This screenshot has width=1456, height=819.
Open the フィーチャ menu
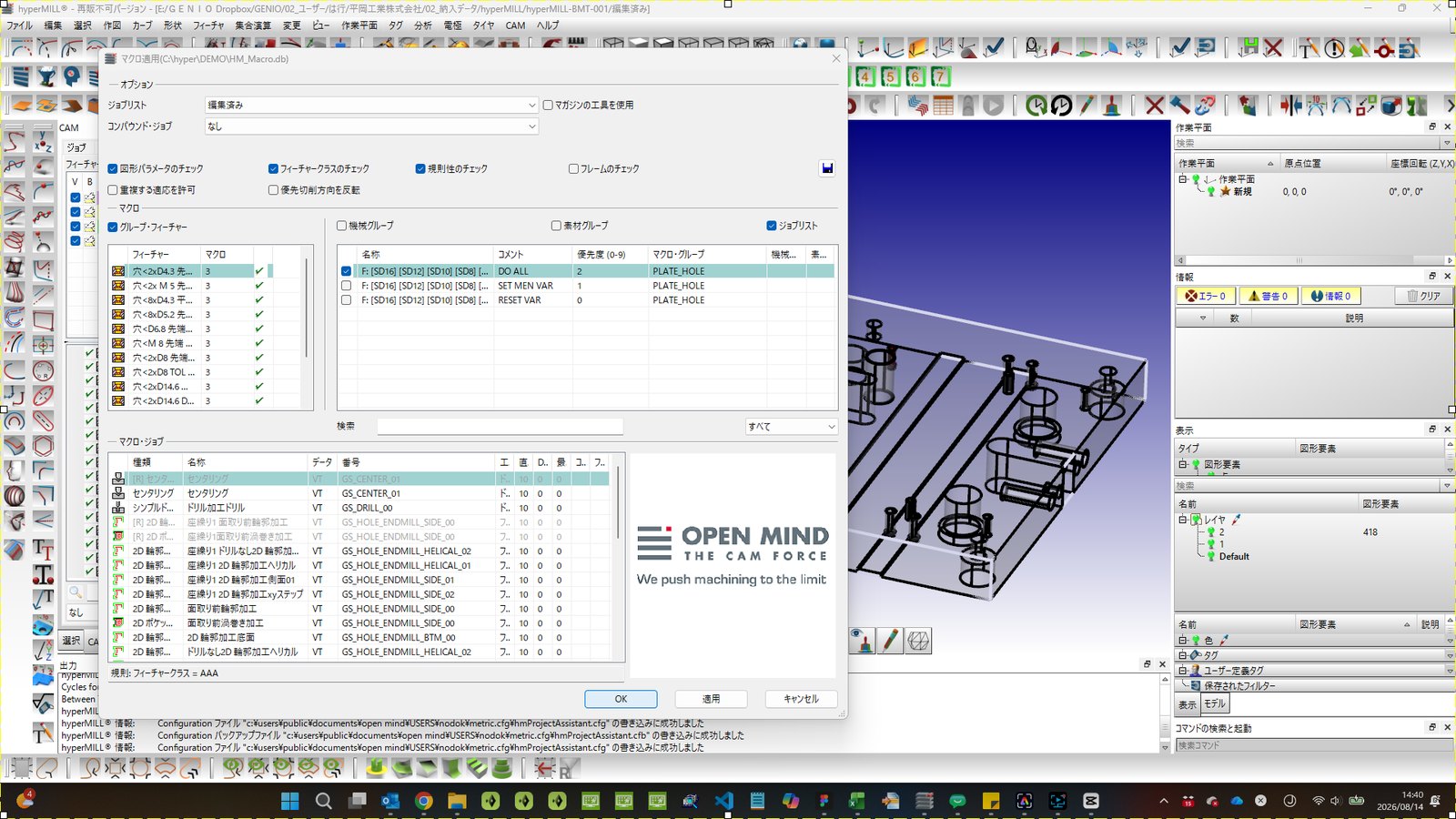pos(207,25)
